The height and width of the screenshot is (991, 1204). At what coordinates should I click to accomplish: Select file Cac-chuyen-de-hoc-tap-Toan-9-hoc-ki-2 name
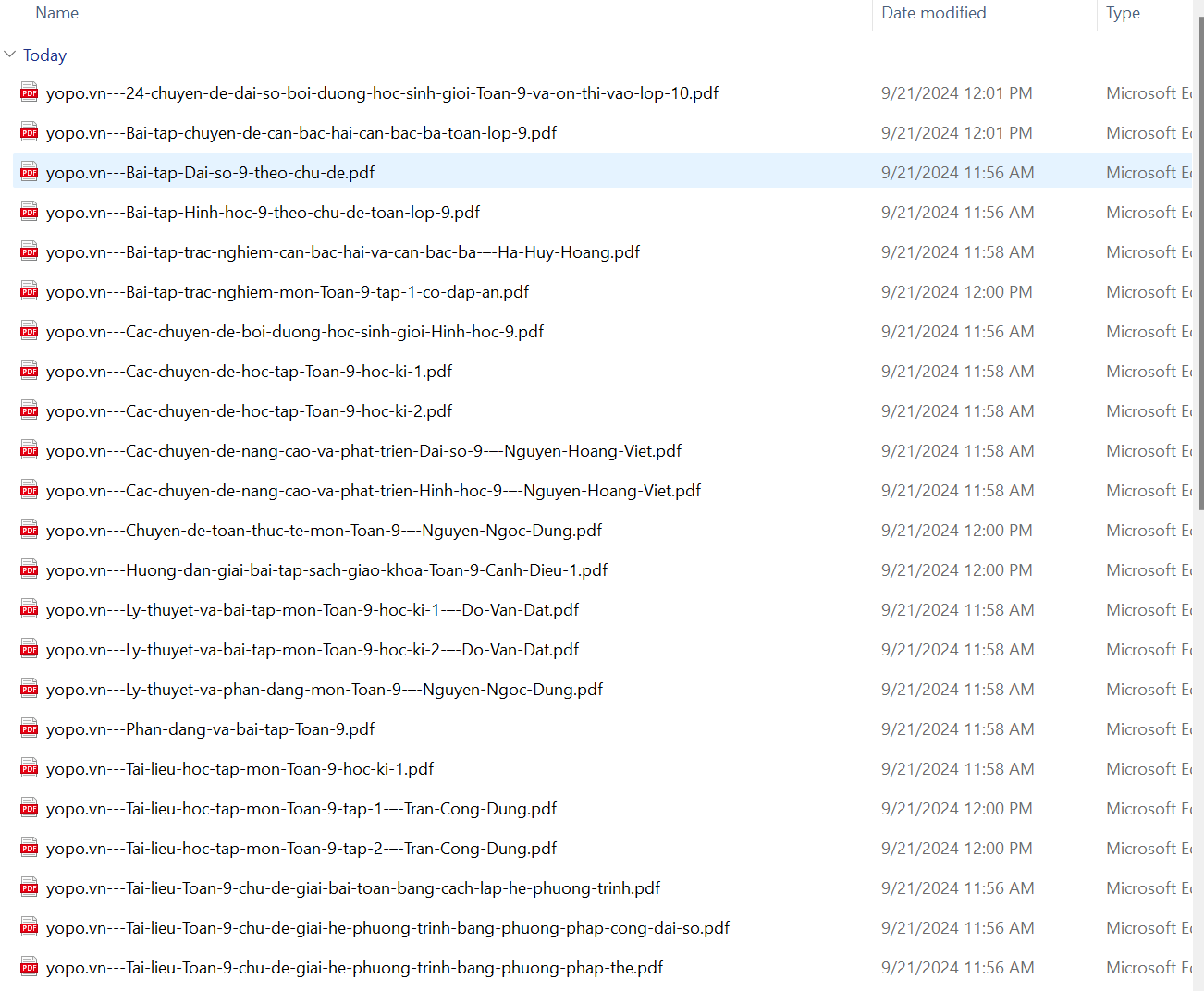point(249,411)
